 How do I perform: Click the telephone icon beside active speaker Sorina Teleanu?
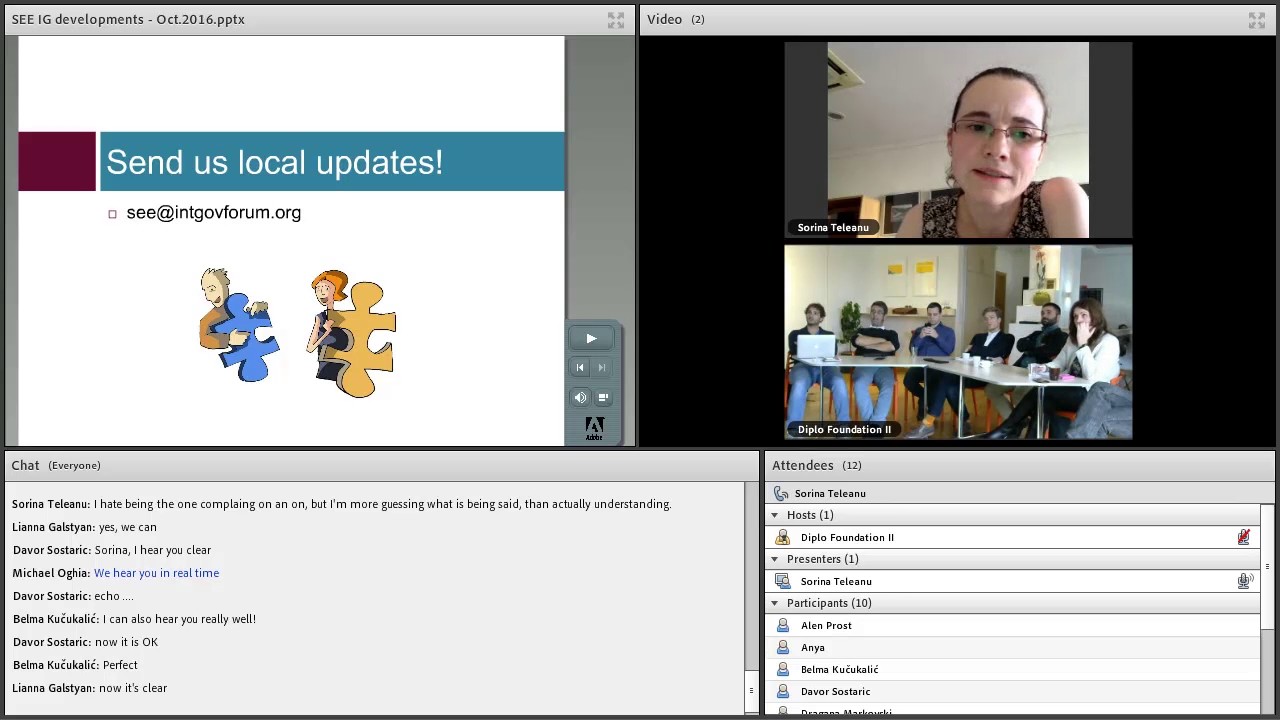[781, 493]
